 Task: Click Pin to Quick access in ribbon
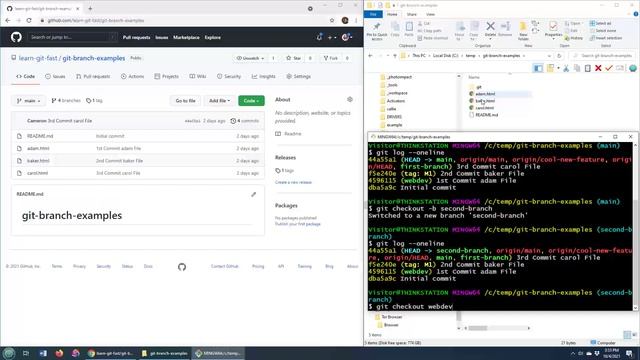pyautogui.click(x=376, y=31)
